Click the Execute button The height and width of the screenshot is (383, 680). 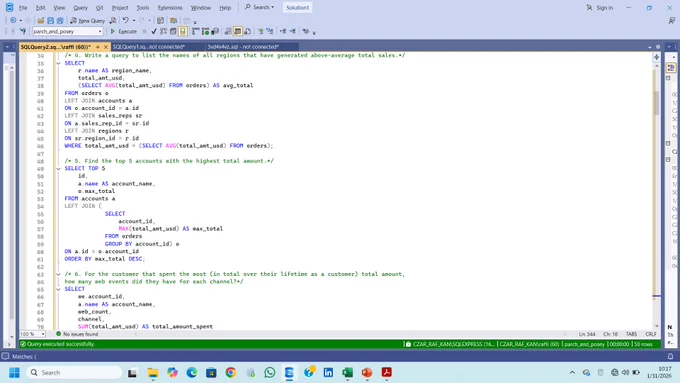[124, 31]
